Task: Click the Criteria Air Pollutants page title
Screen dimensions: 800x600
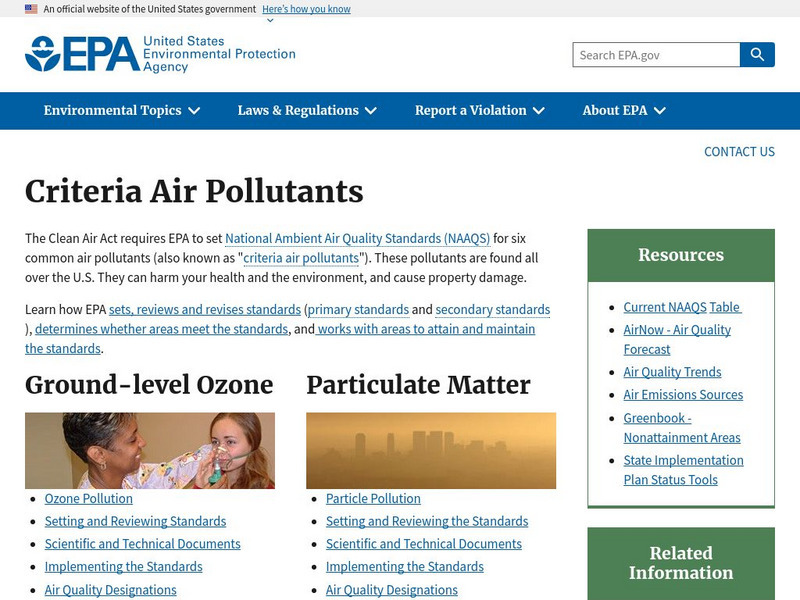Action: pyautogui.click(x=194, y=191)
